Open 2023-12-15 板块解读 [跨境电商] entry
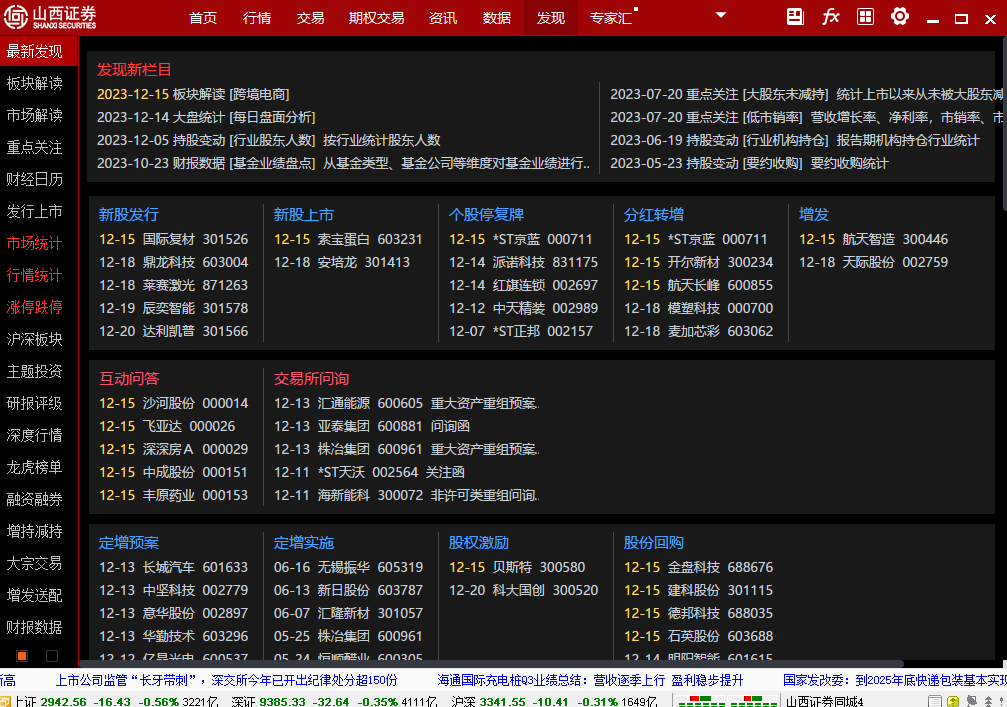Screen dimensions: 1007x707 (x=193, y=94)
